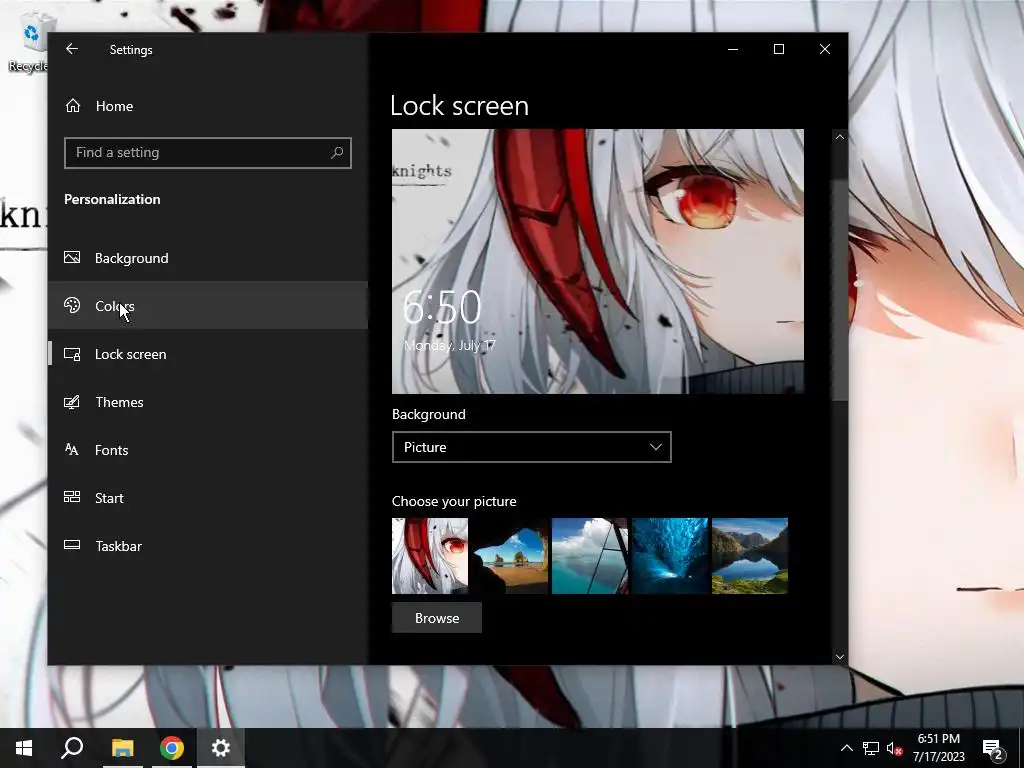Launch Google Chrome from the taskbar

[172, 748]
